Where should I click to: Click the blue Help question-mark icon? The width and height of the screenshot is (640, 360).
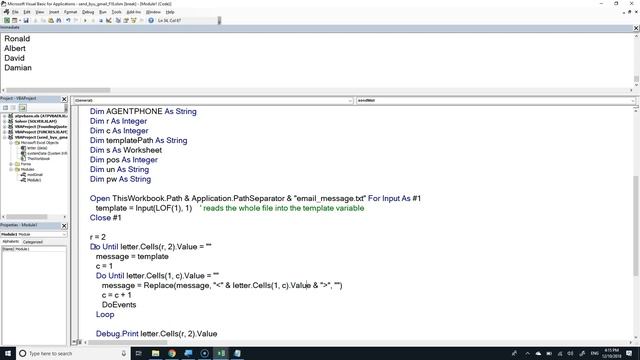(x=151, y=20)
